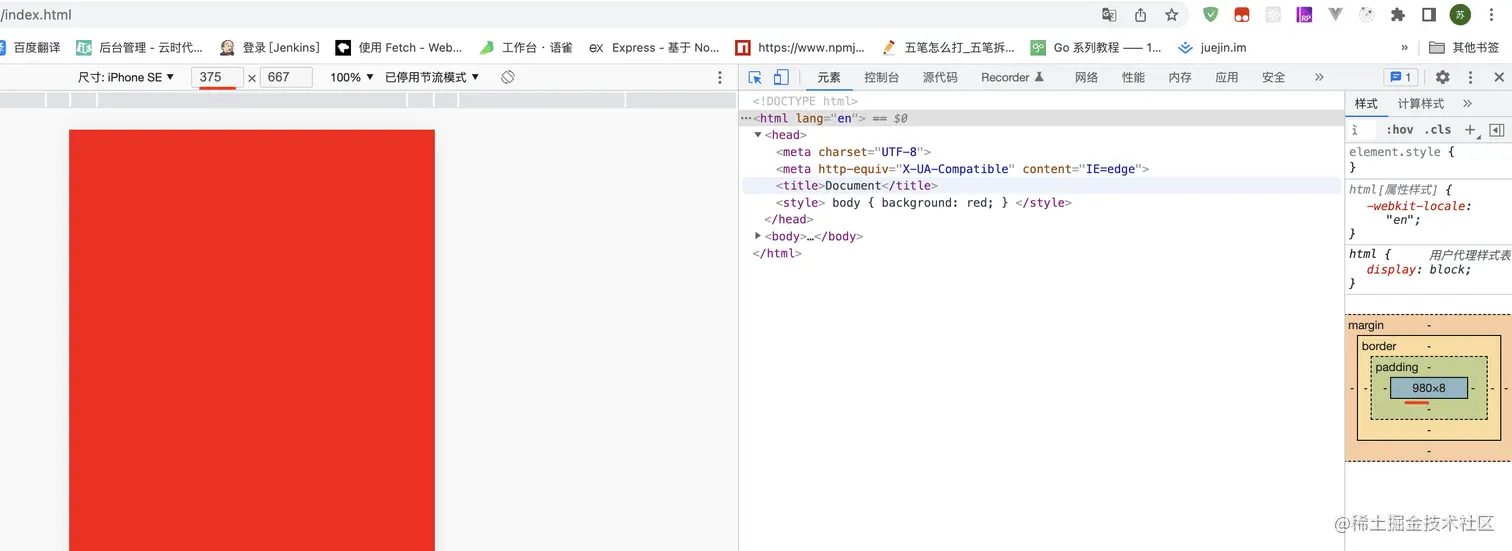The width and height of the screenshot is (1512, 551).
Task: Switch to the 元素 tab
Action: tap(829, 77)
